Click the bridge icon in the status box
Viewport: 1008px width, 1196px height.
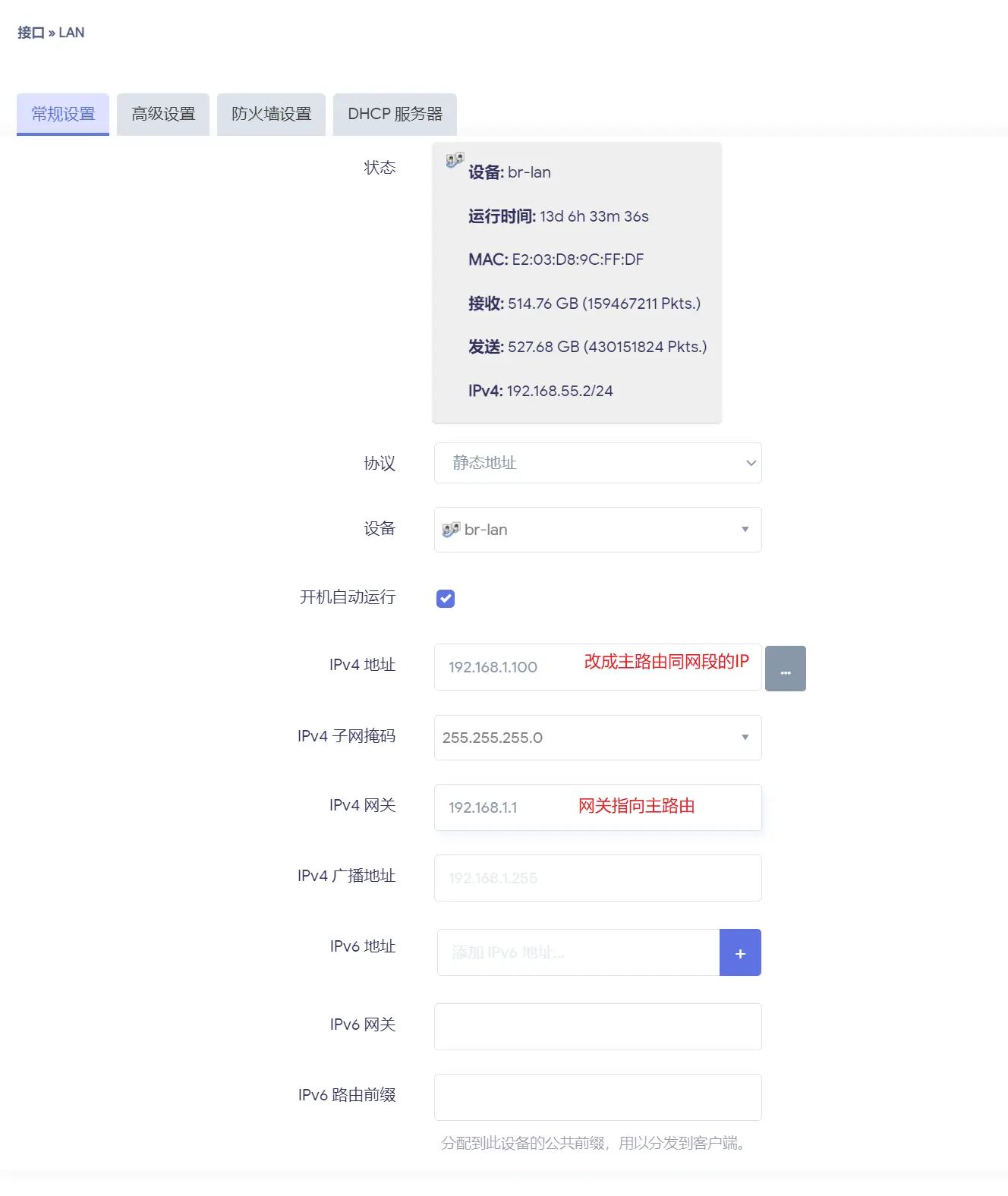click(455, 159)
